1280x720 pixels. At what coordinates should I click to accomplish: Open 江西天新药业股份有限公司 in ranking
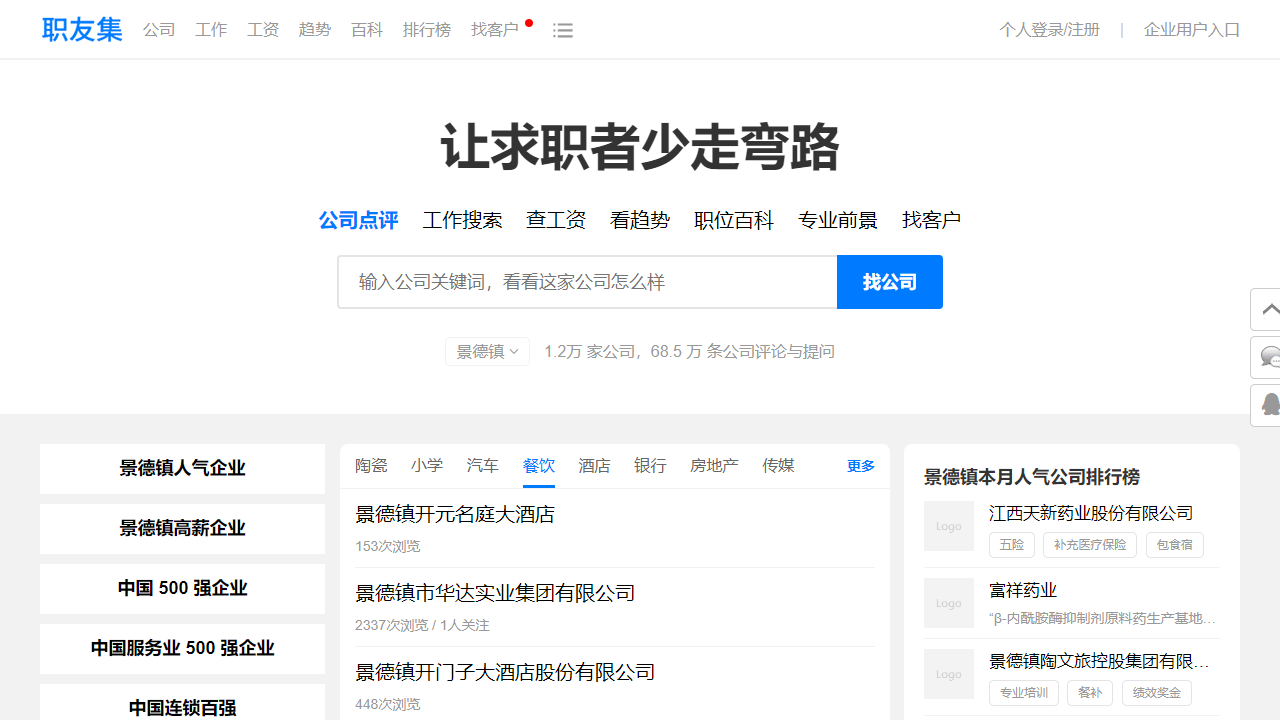1091,513
